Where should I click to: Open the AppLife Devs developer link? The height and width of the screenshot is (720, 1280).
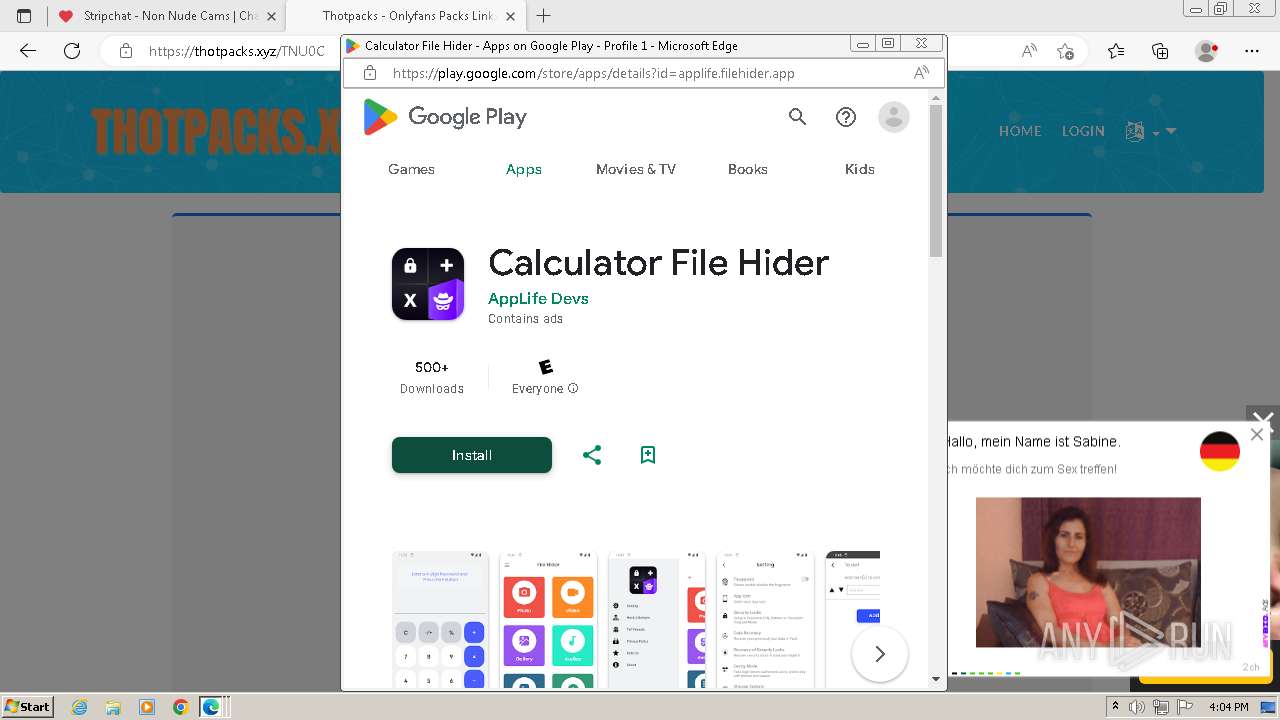pos(538,298)
